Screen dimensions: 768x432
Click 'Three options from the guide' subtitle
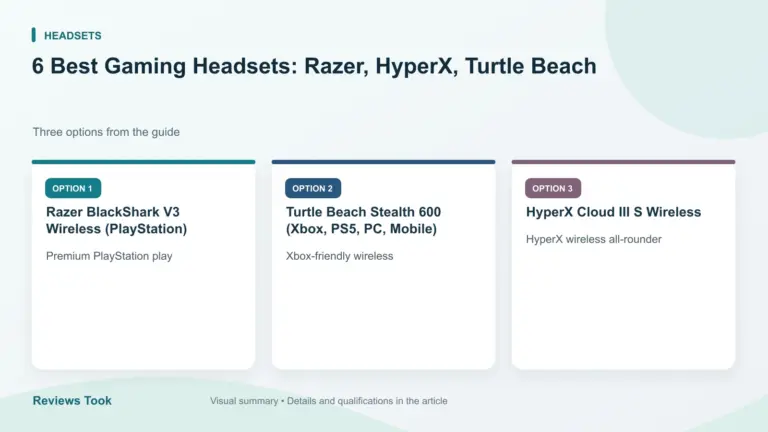[x=106, y=132]
